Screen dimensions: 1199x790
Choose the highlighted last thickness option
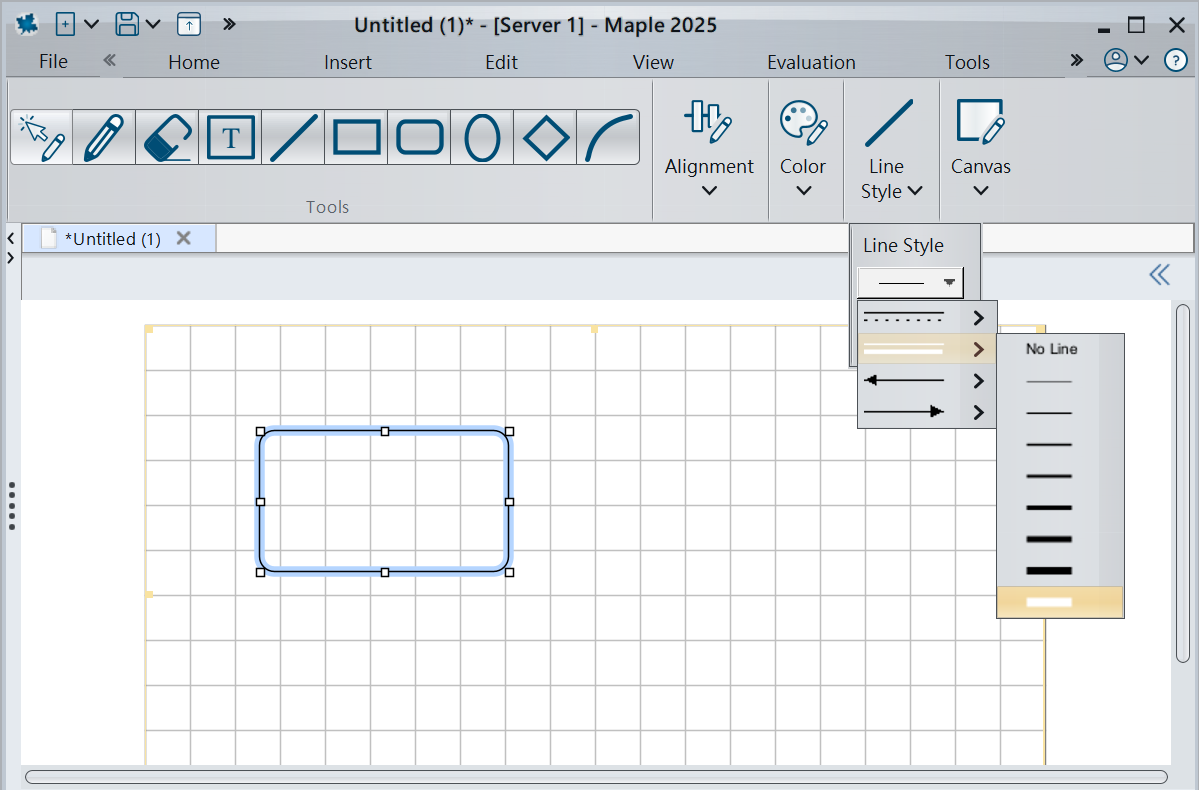coord(1060,602)
